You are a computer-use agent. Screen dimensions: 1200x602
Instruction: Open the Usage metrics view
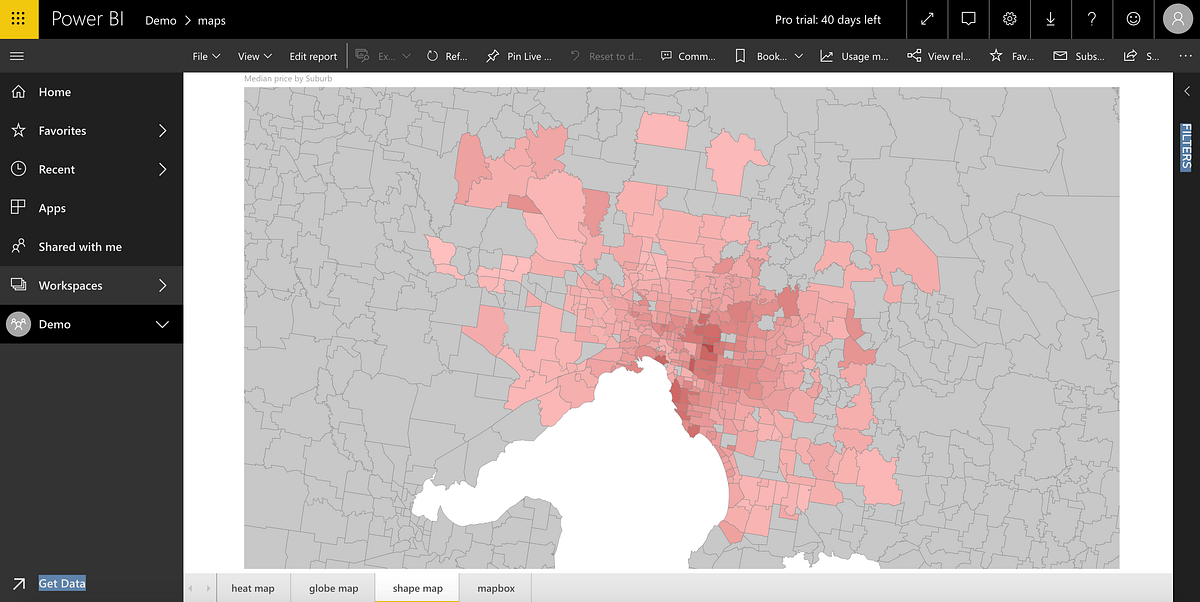(855, 56)
